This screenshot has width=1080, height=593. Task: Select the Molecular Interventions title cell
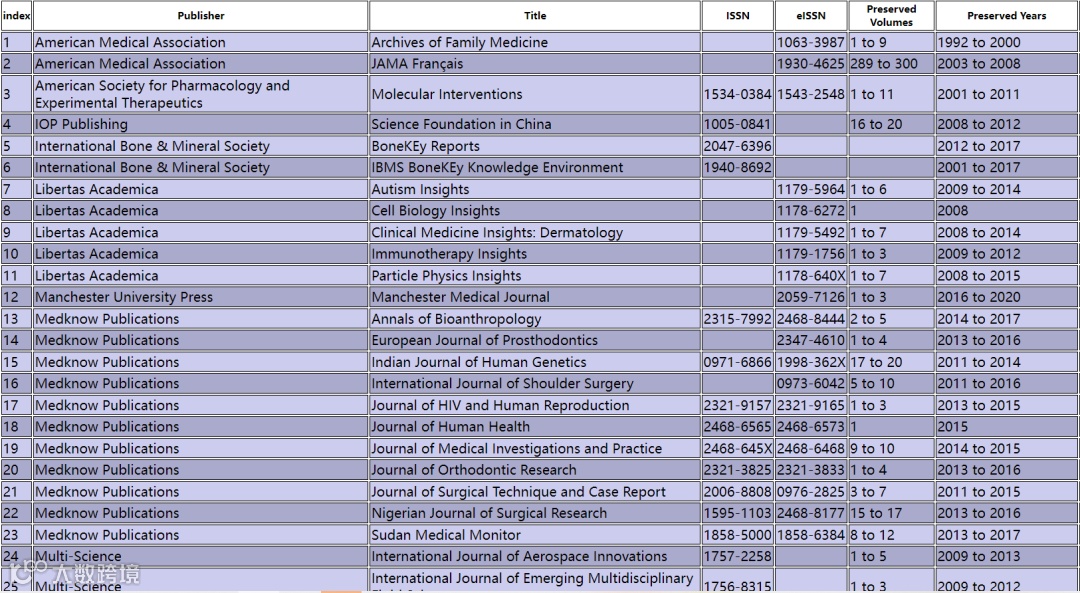(535, 94)
